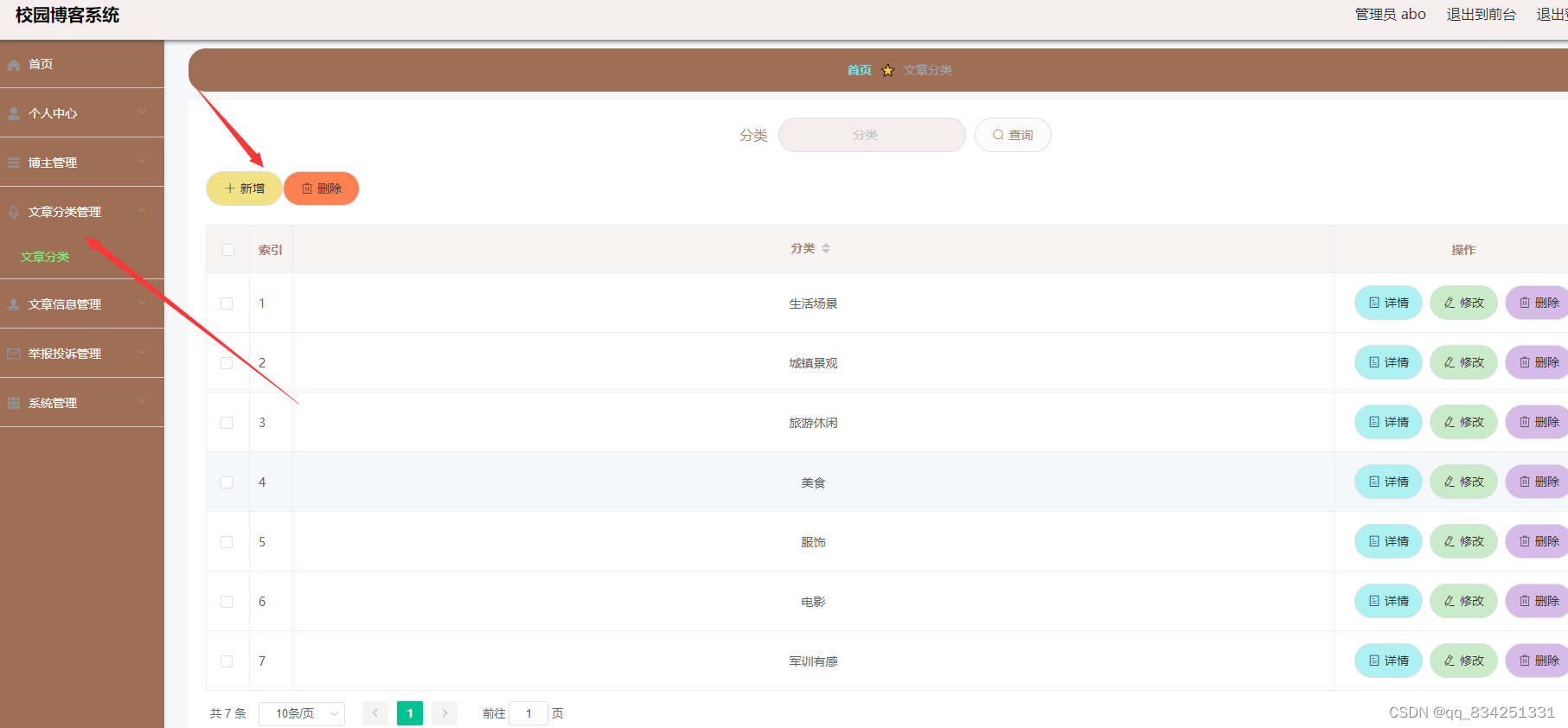The width and height of the screenshot is (1568, 728).
Task: Expand the 举报投诉管理 menu chevron
Action: point(142,352)
